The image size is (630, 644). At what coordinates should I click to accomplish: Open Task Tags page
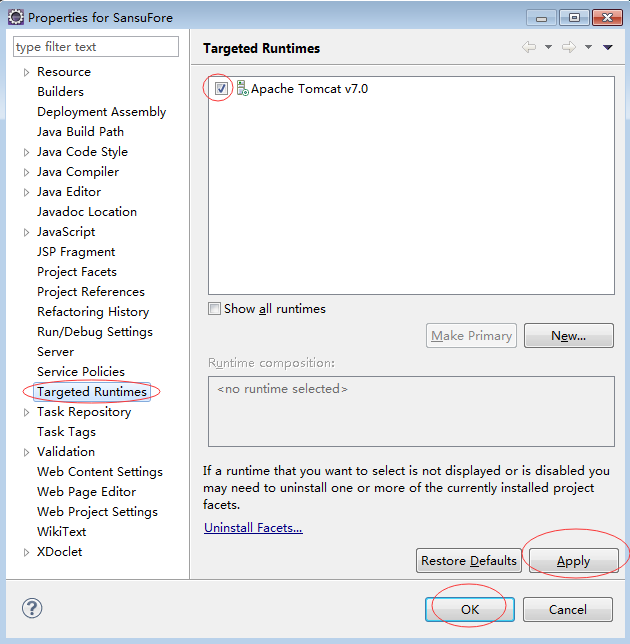point(67,432)
